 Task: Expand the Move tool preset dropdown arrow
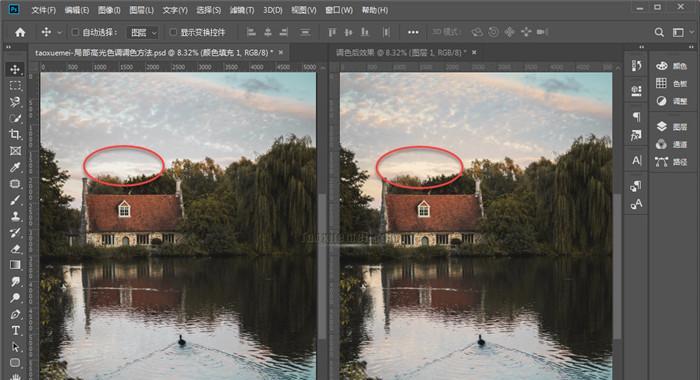[59, 33]
